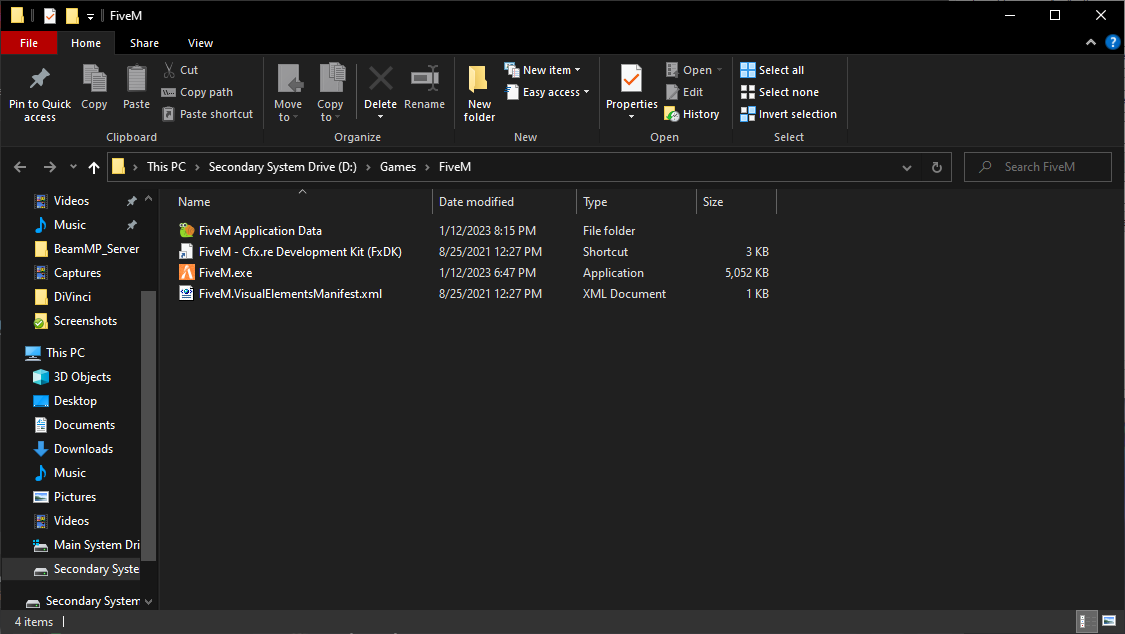Click the Open ribbon button
Viewport: 1125px width, 634px height.
click(694, 70)
